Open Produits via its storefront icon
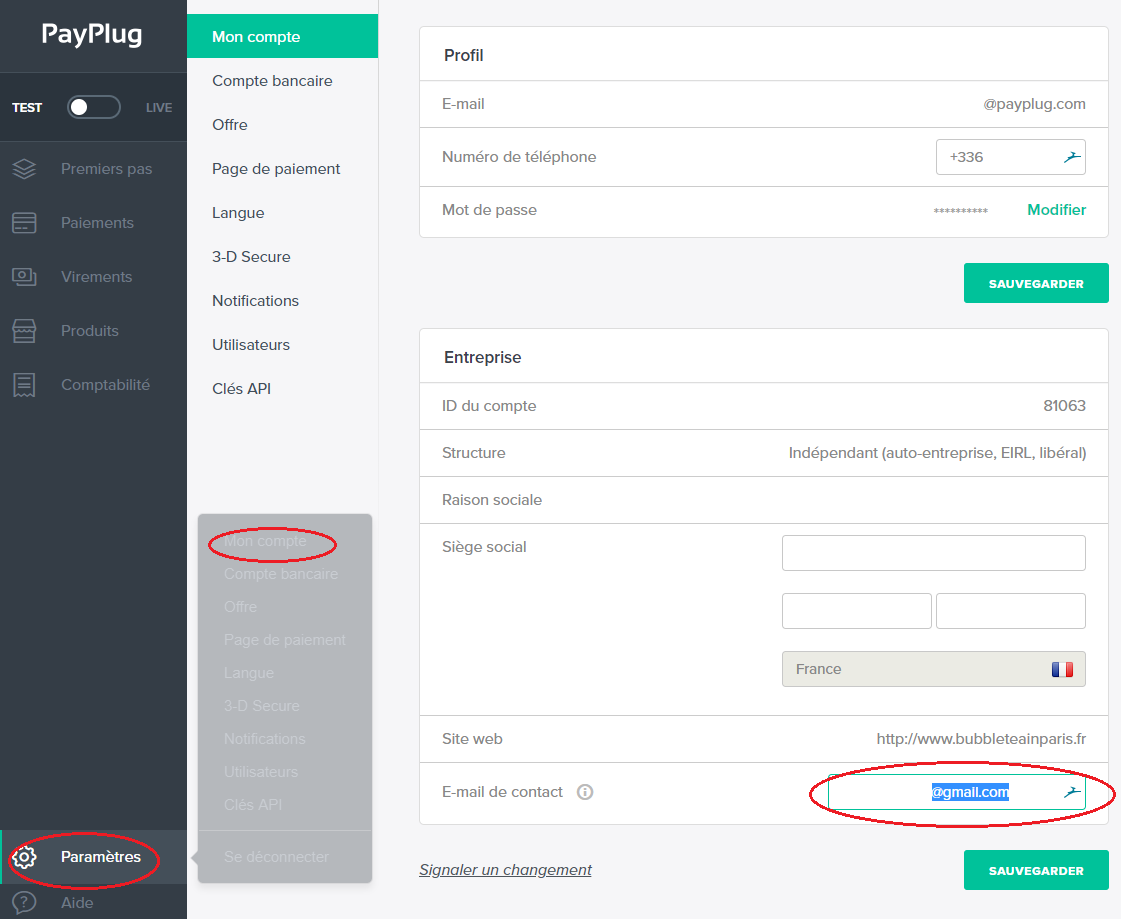Screen dimensions: 1121x919 click(x=24, y=330)
